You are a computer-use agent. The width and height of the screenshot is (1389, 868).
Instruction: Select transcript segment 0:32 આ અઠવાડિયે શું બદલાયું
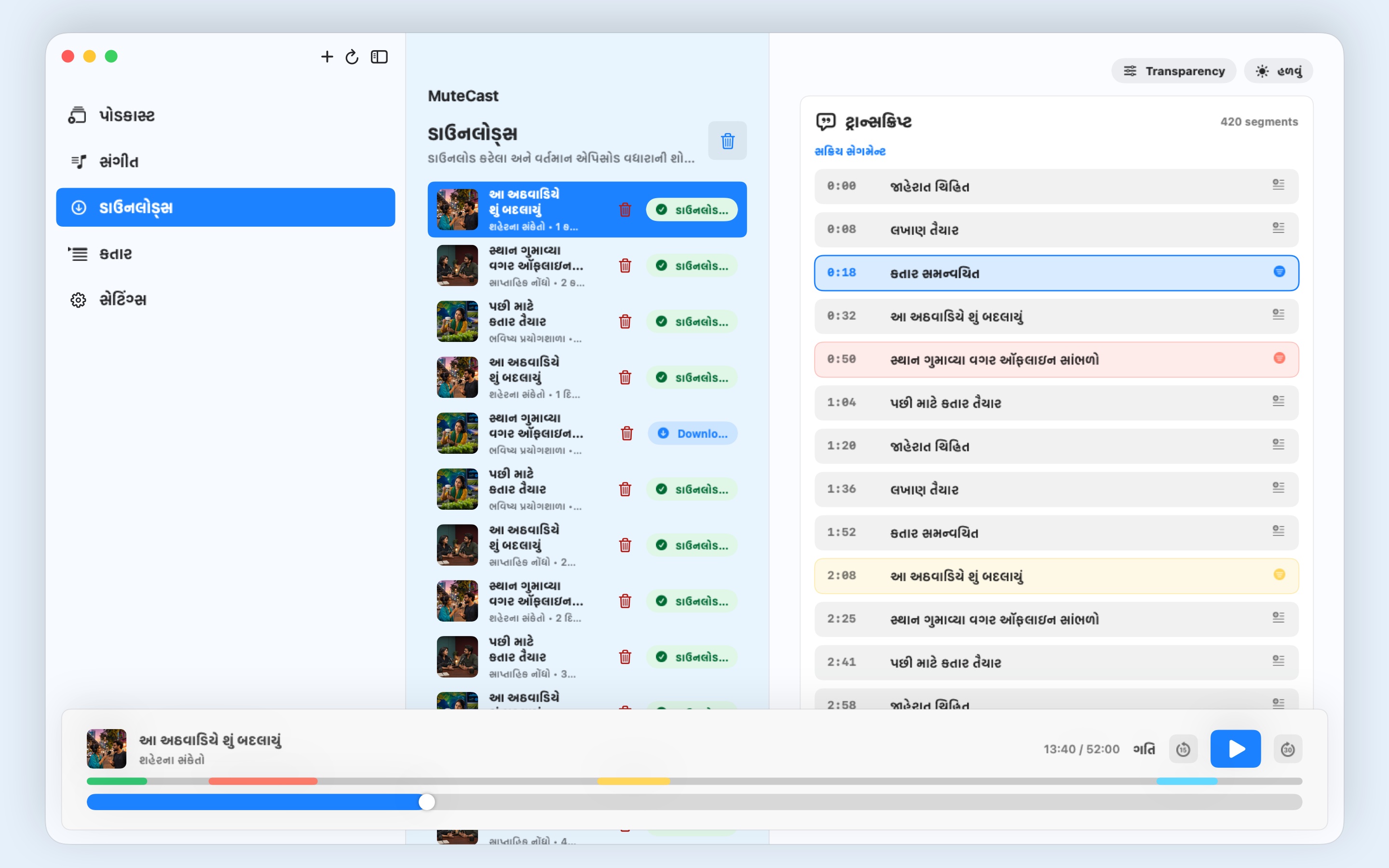[1056, 316]
